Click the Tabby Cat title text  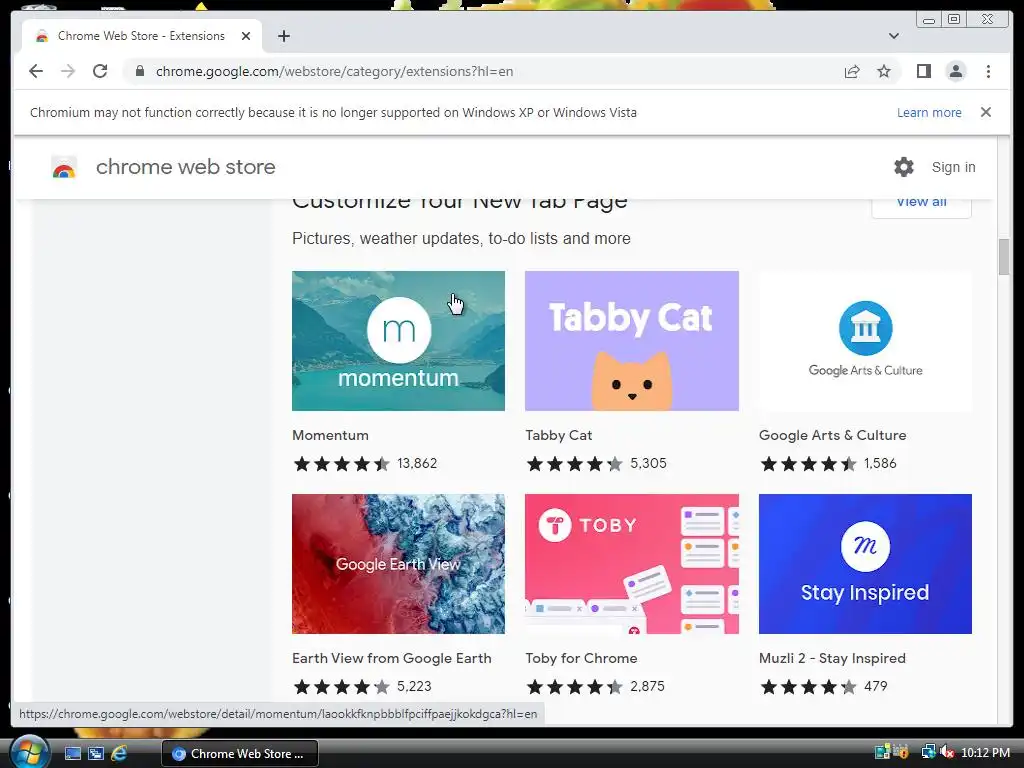(559, 435)
